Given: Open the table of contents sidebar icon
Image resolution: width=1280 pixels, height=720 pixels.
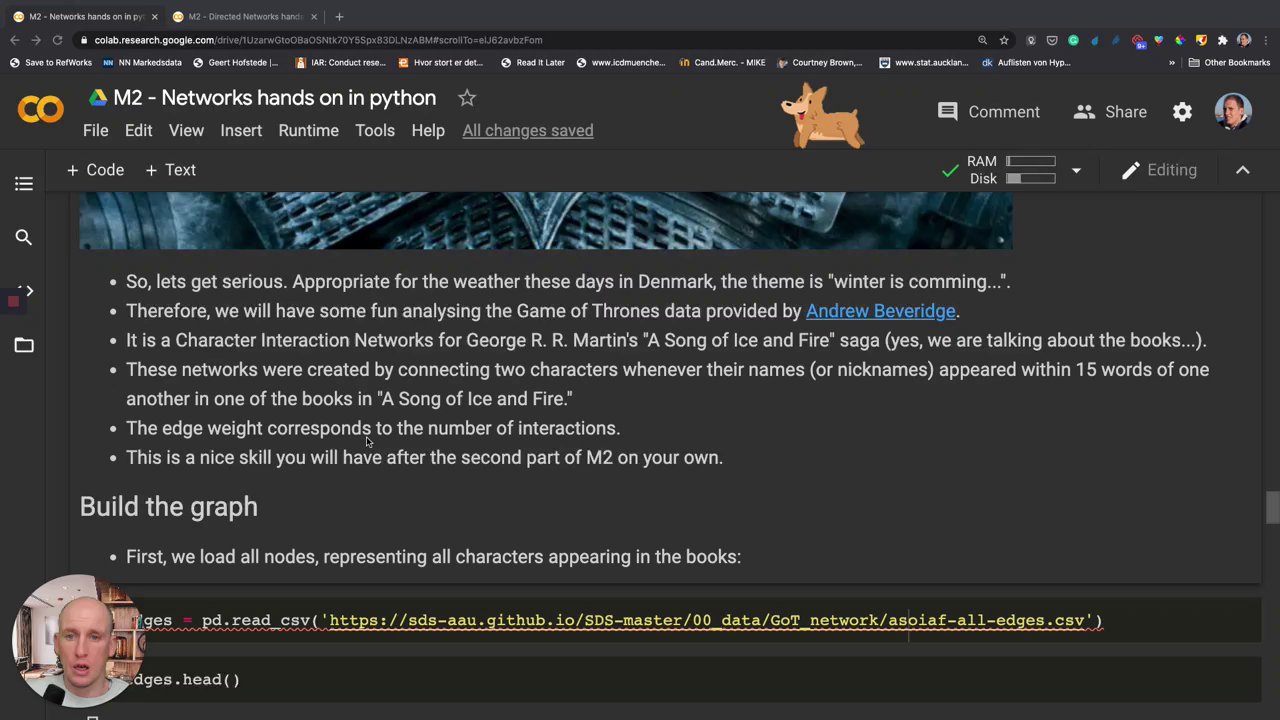Looking at the screenshot, I should pyautogui.click(x=24, y=184).
